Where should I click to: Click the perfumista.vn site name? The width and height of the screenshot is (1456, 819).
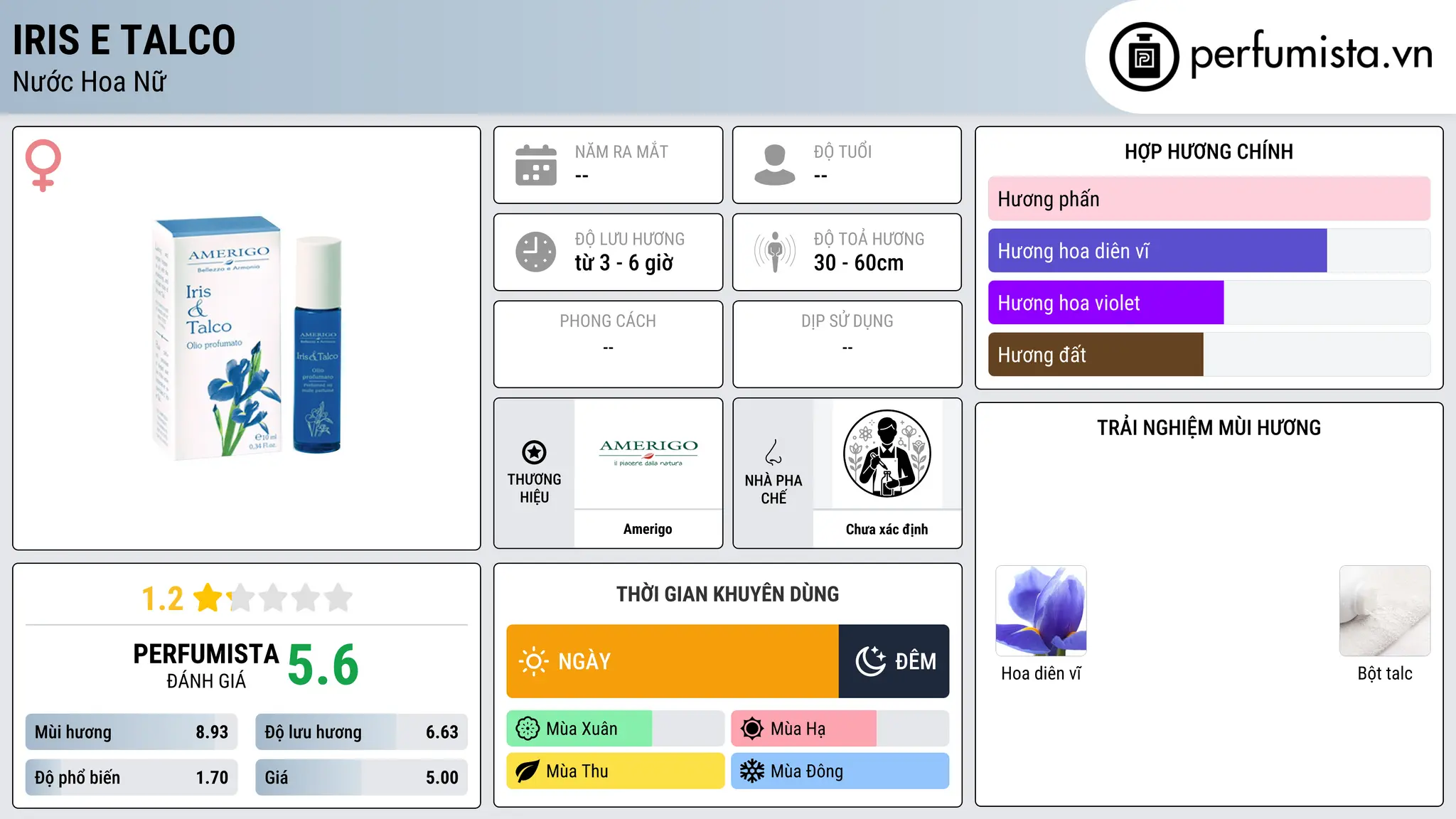point(1312,54)
